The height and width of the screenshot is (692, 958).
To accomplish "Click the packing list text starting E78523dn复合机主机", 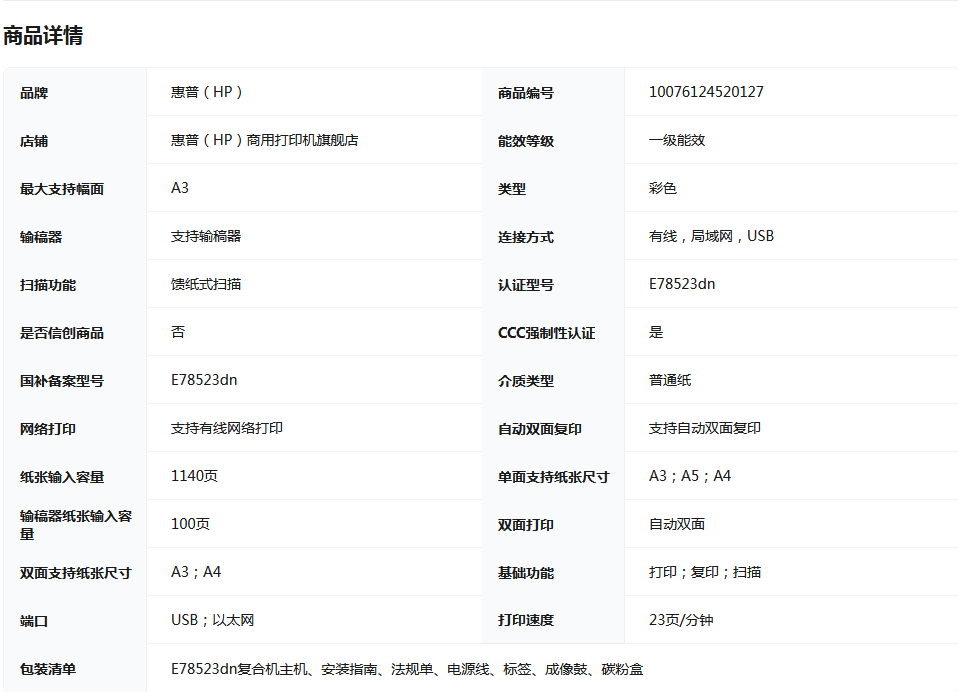I will [x=407, y=669].
